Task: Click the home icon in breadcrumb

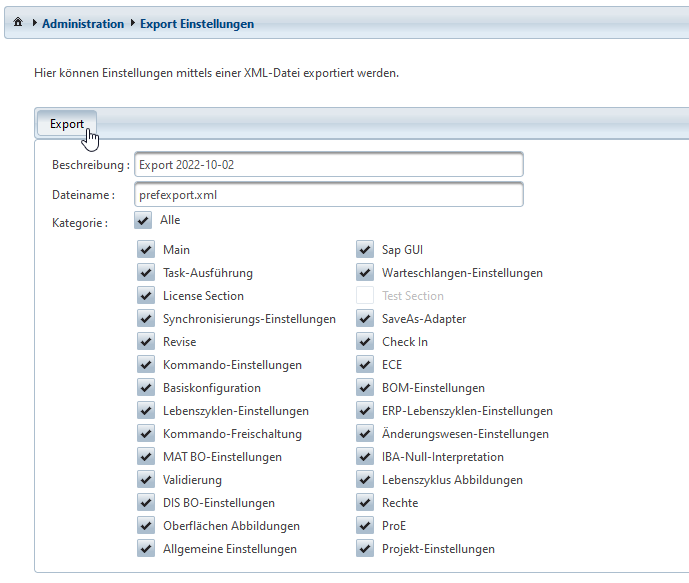Action: point(17,23)
